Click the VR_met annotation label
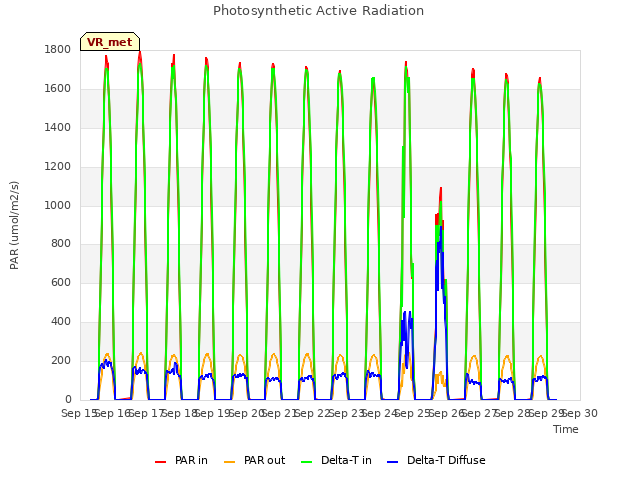 110,42
